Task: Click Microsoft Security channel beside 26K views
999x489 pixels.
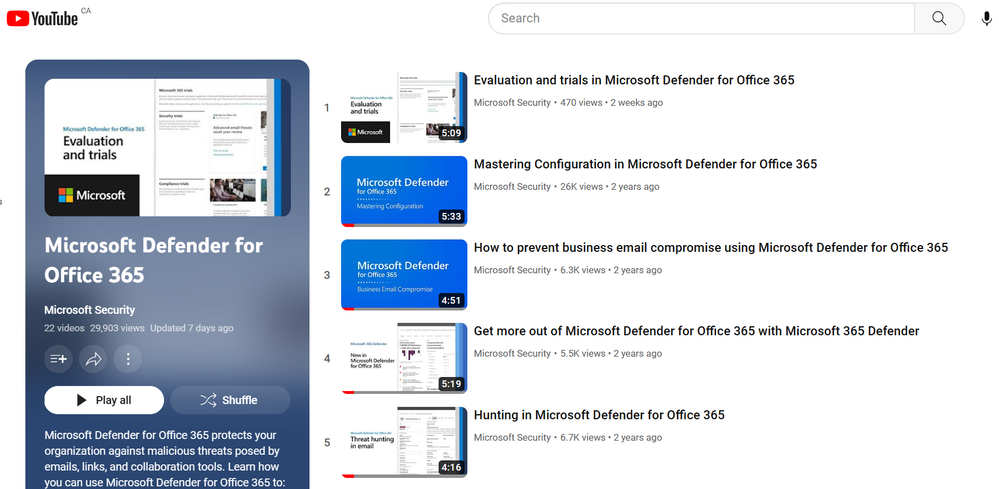Action: click(512, 187)
